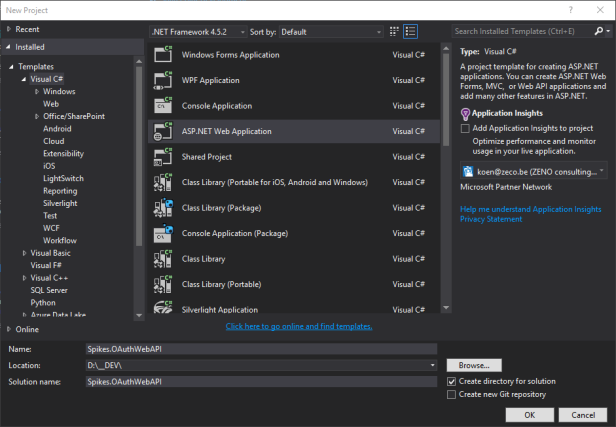Select the WCF template category
Viewport: 616px width, 427px height.
coord(51,228)
